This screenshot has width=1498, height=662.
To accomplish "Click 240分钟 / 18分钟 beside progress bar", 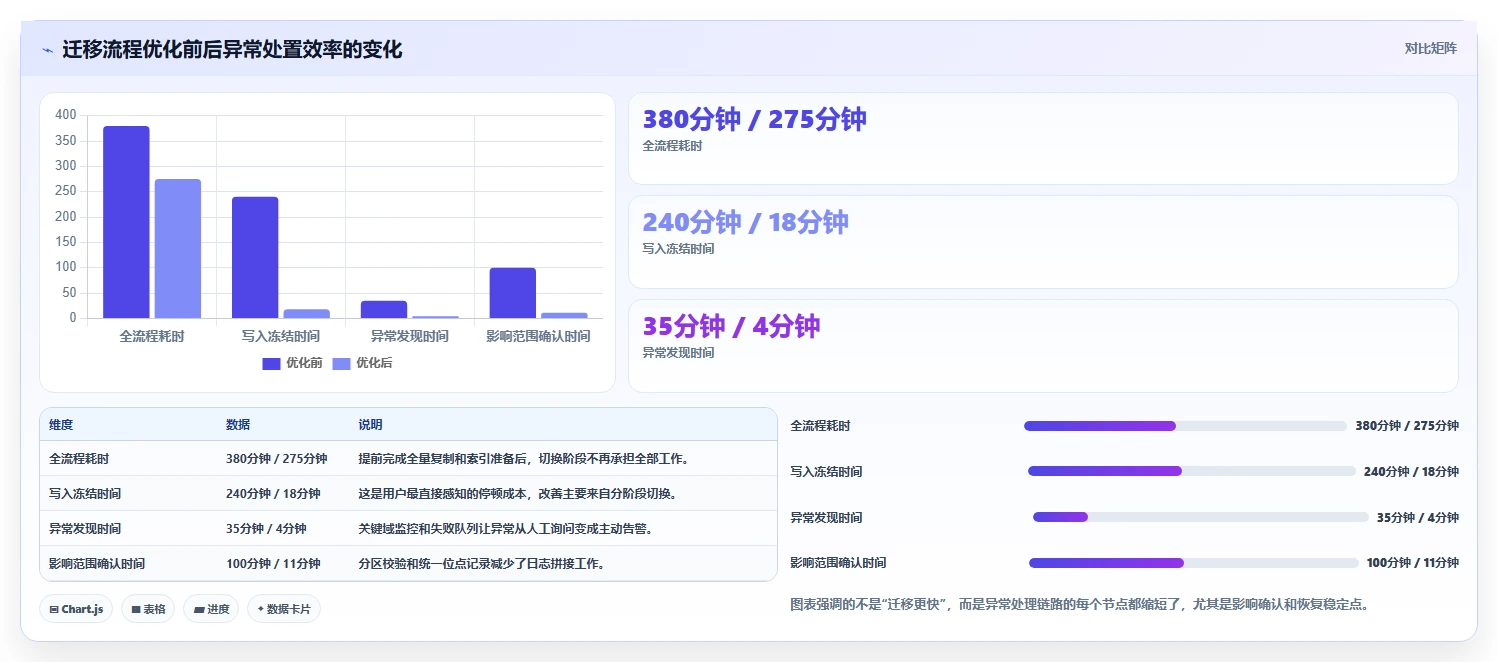I will [1411, 472].
